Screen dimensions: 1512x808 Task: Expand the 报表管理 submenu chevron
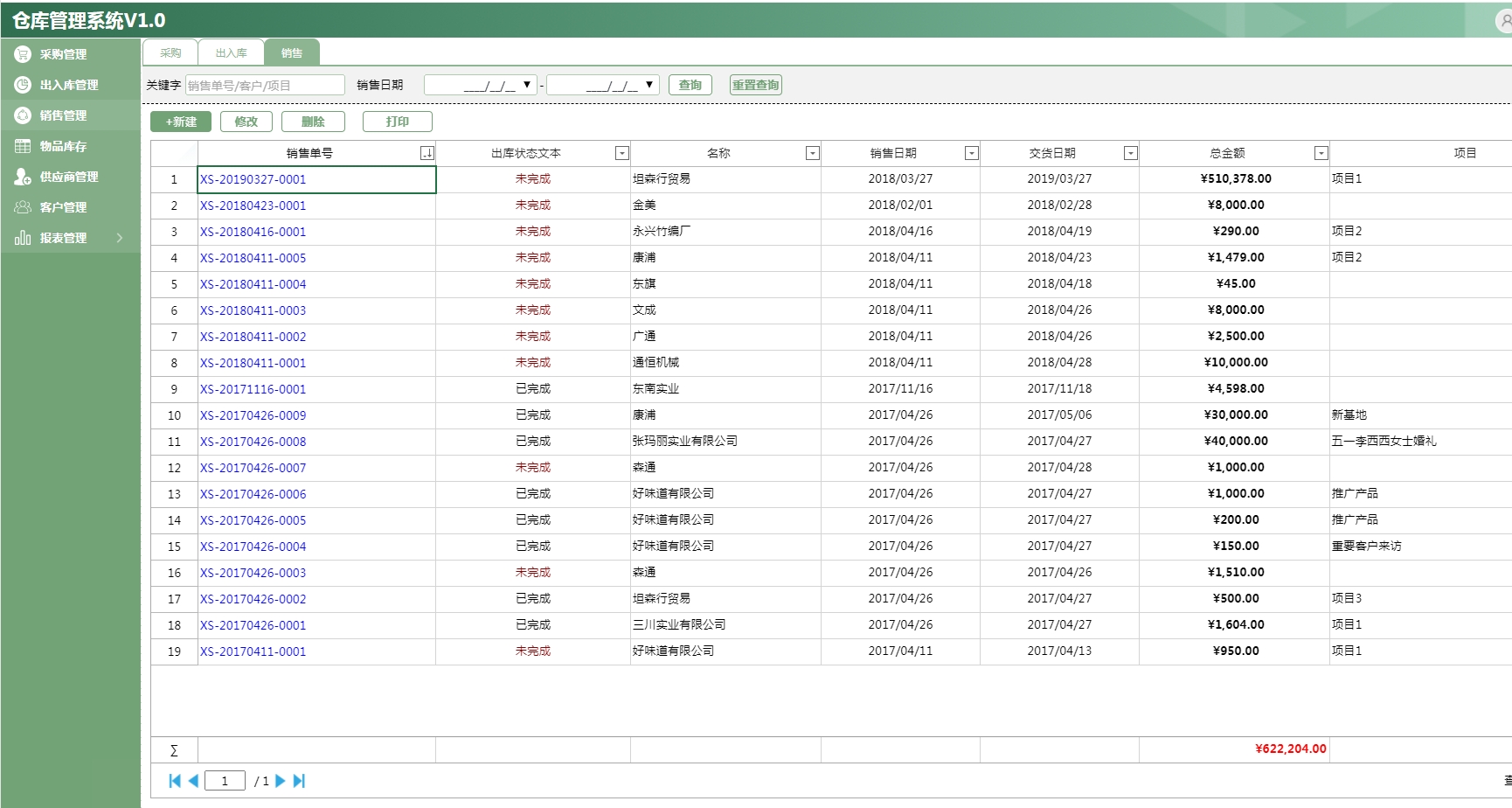[x=120, y=238]
